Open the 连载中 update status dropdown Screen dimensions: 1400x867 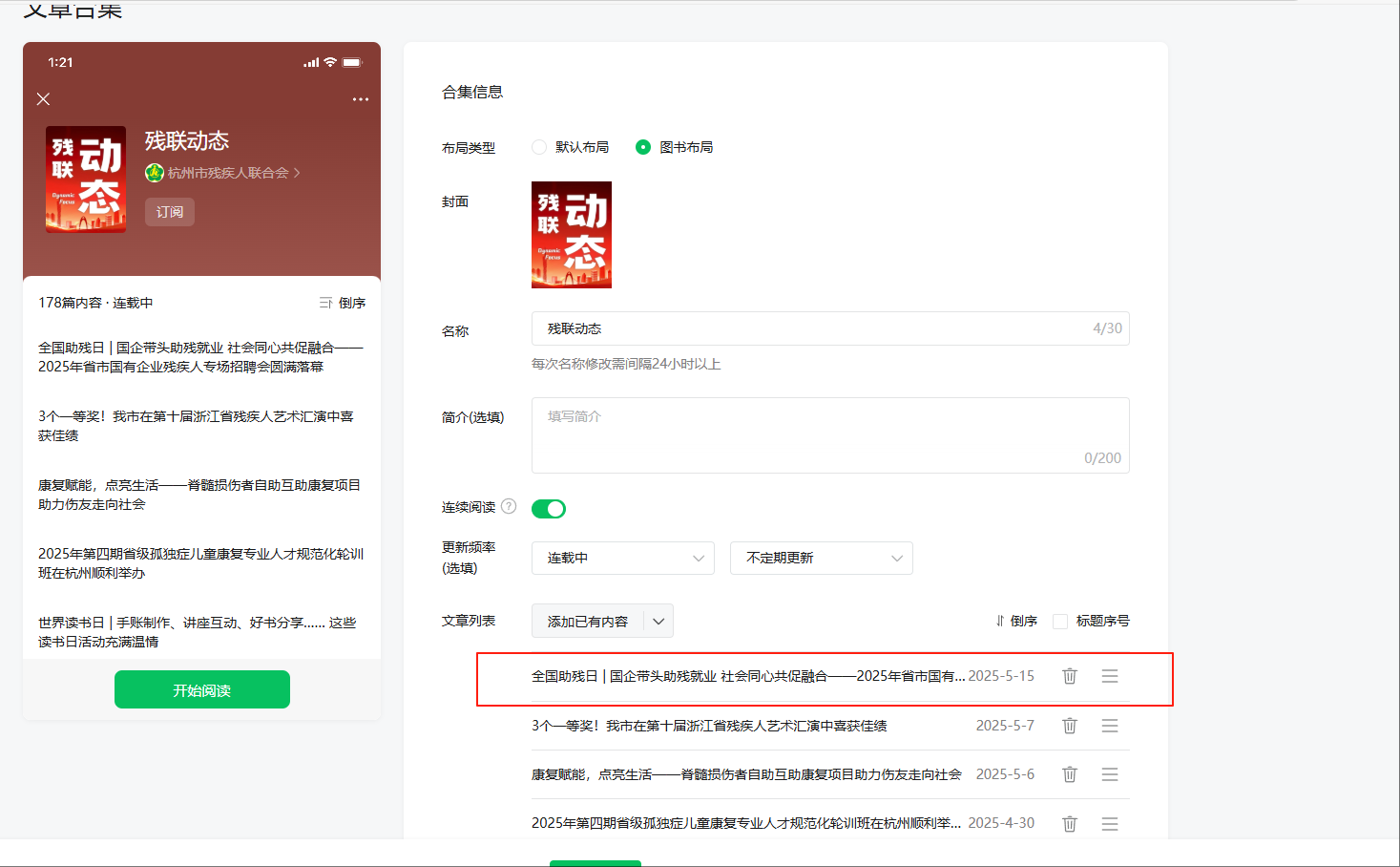(x=622, y=558)
